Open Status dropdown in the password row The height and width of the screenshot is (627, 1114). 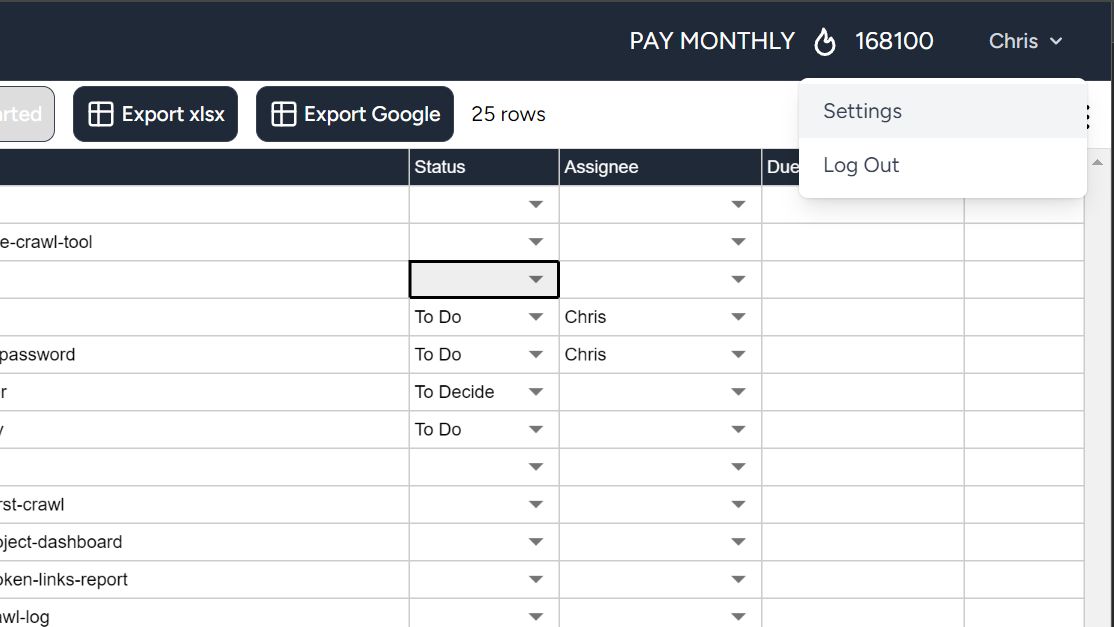536,355
